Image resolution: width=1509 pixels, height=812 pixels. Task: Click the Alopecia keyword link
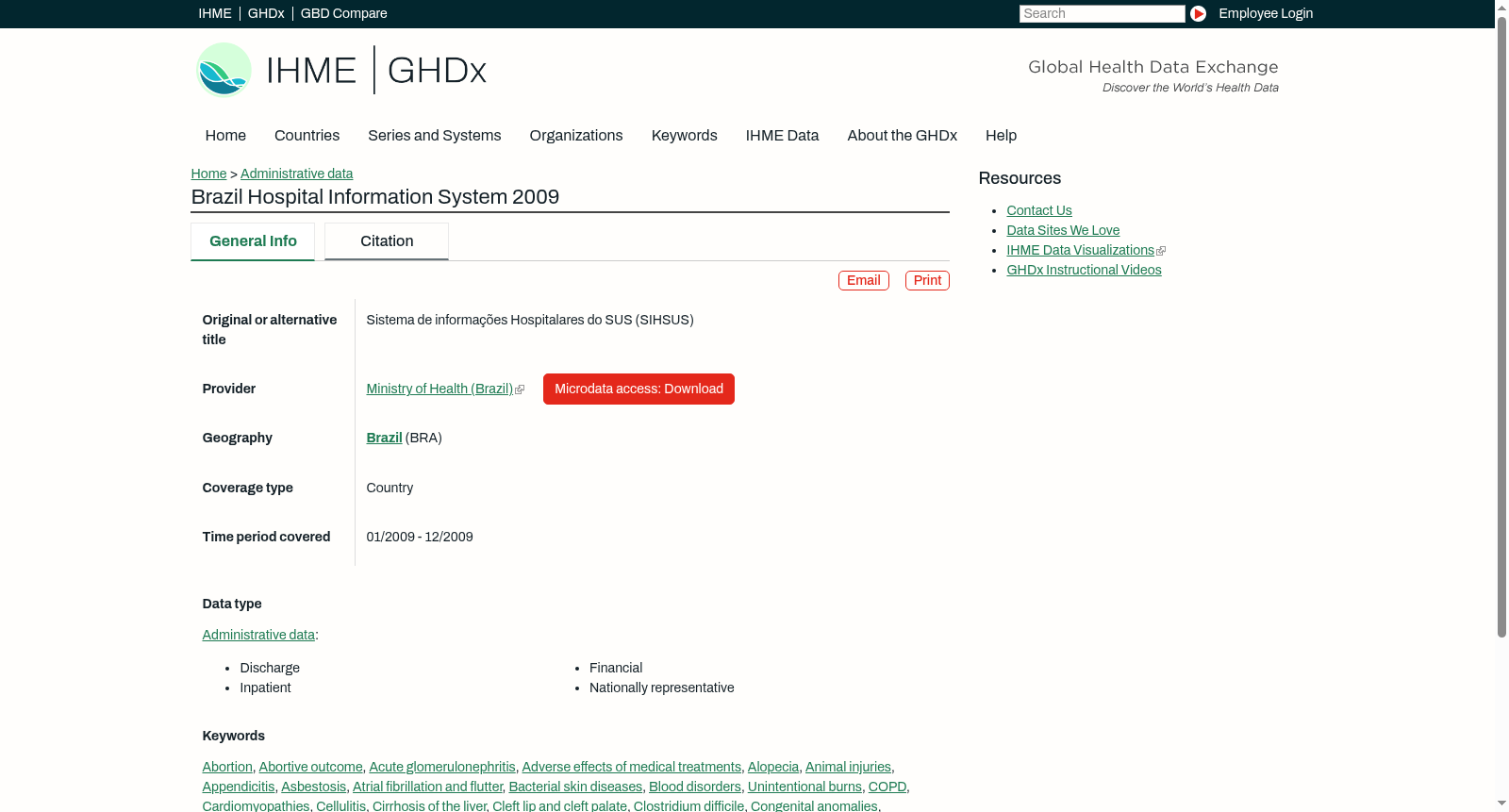tap(773, 767)
